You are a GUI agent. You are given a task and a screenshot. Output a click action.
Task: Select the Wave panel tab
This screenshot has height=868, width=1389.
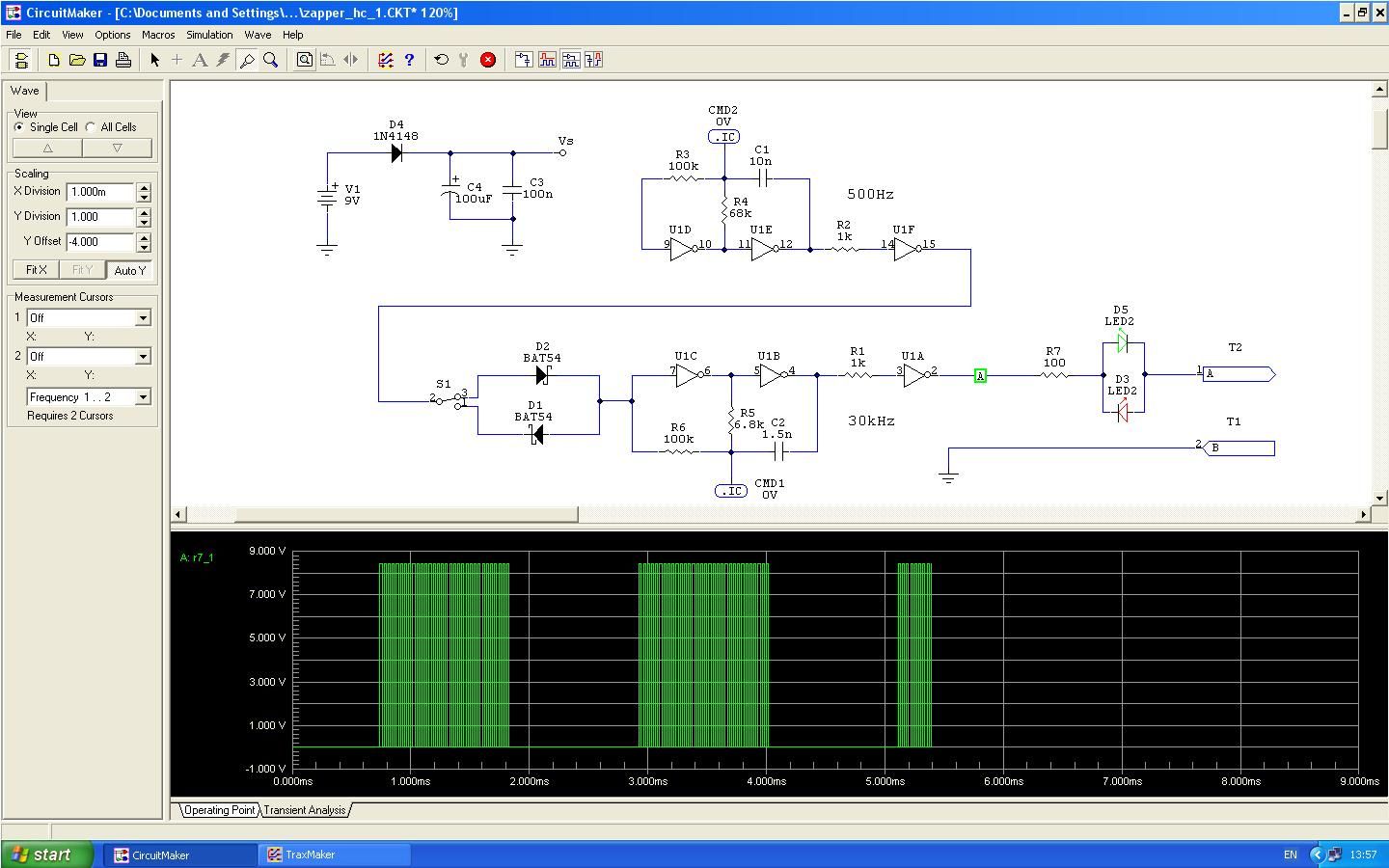click(25, 91)
